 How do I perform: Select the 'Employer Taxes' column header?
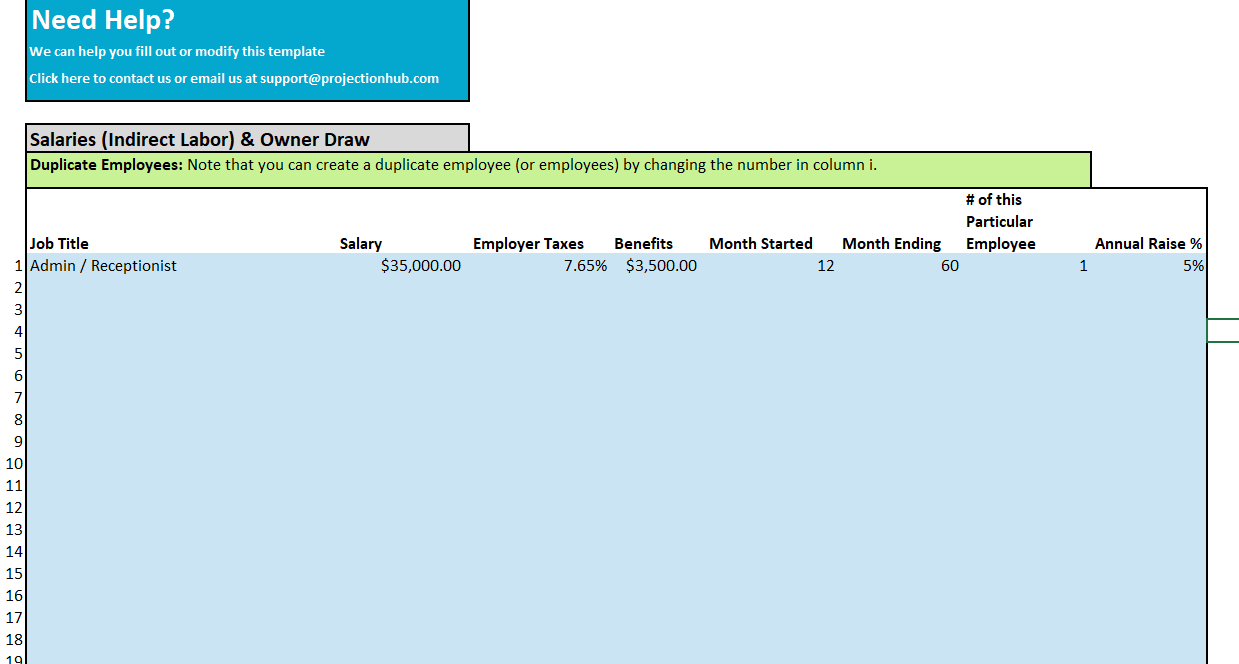(528, 243)
